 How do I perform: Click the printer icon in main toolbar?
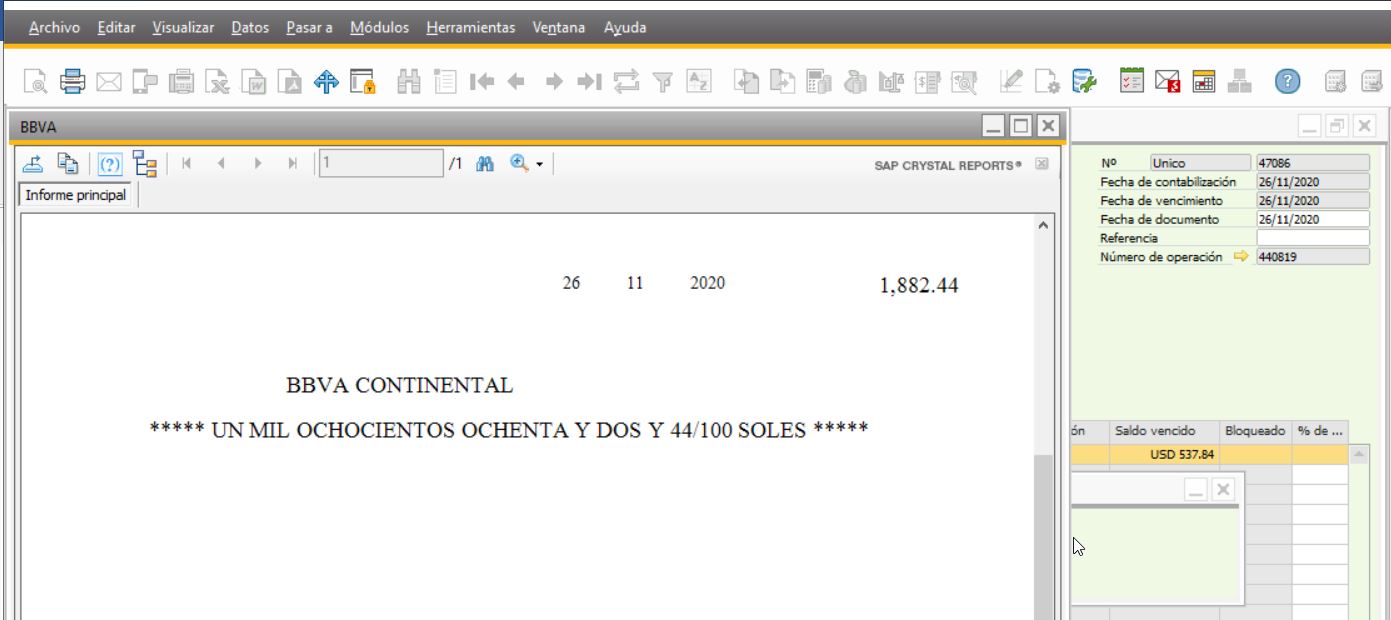(71, 81)
